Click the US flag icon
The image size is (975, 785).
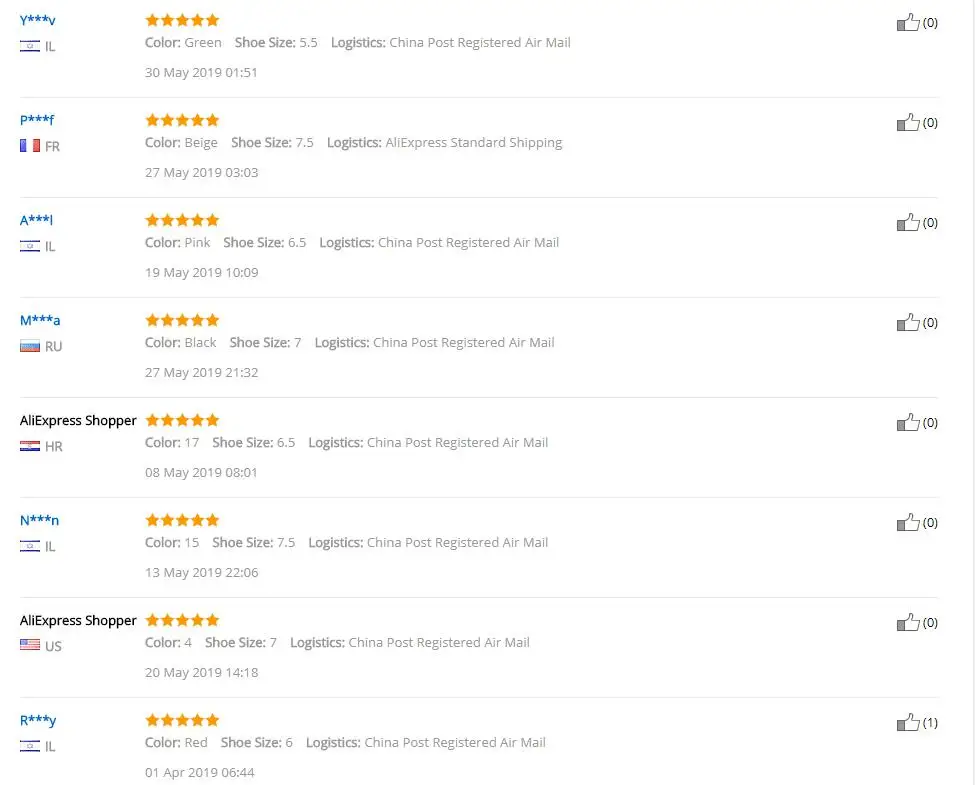point(30,645)
